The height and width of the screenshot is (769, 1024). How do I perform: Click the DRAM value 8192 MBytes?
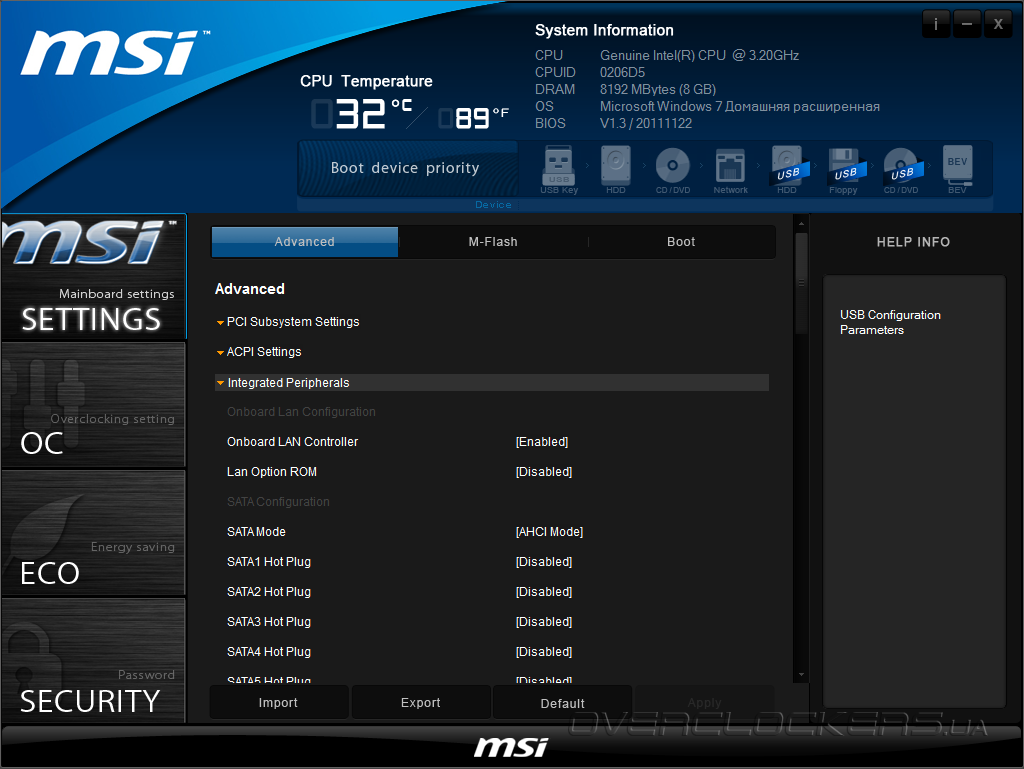[x=658, y=89]
